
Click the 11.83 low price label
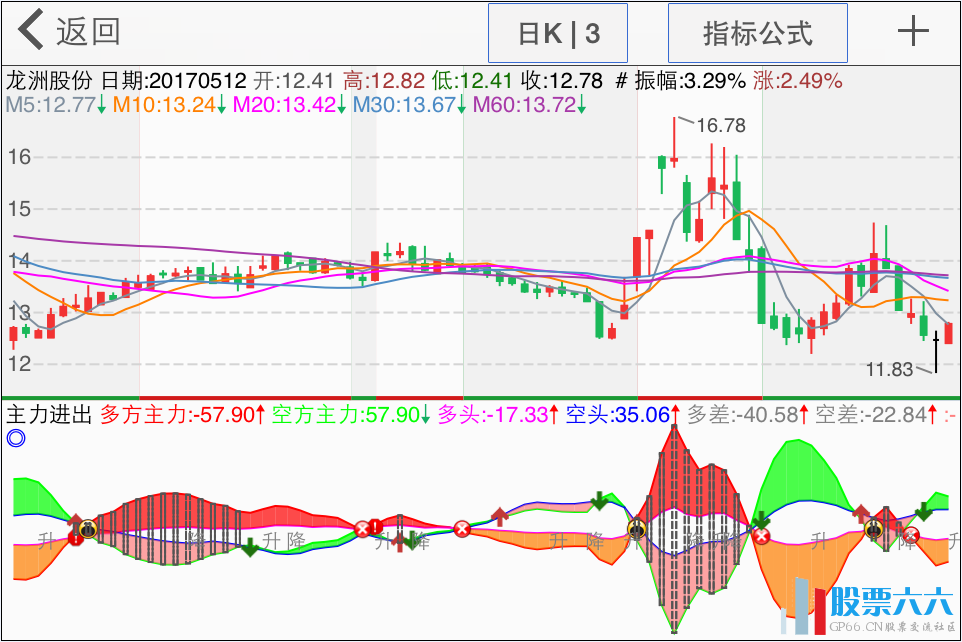[889, 370]
